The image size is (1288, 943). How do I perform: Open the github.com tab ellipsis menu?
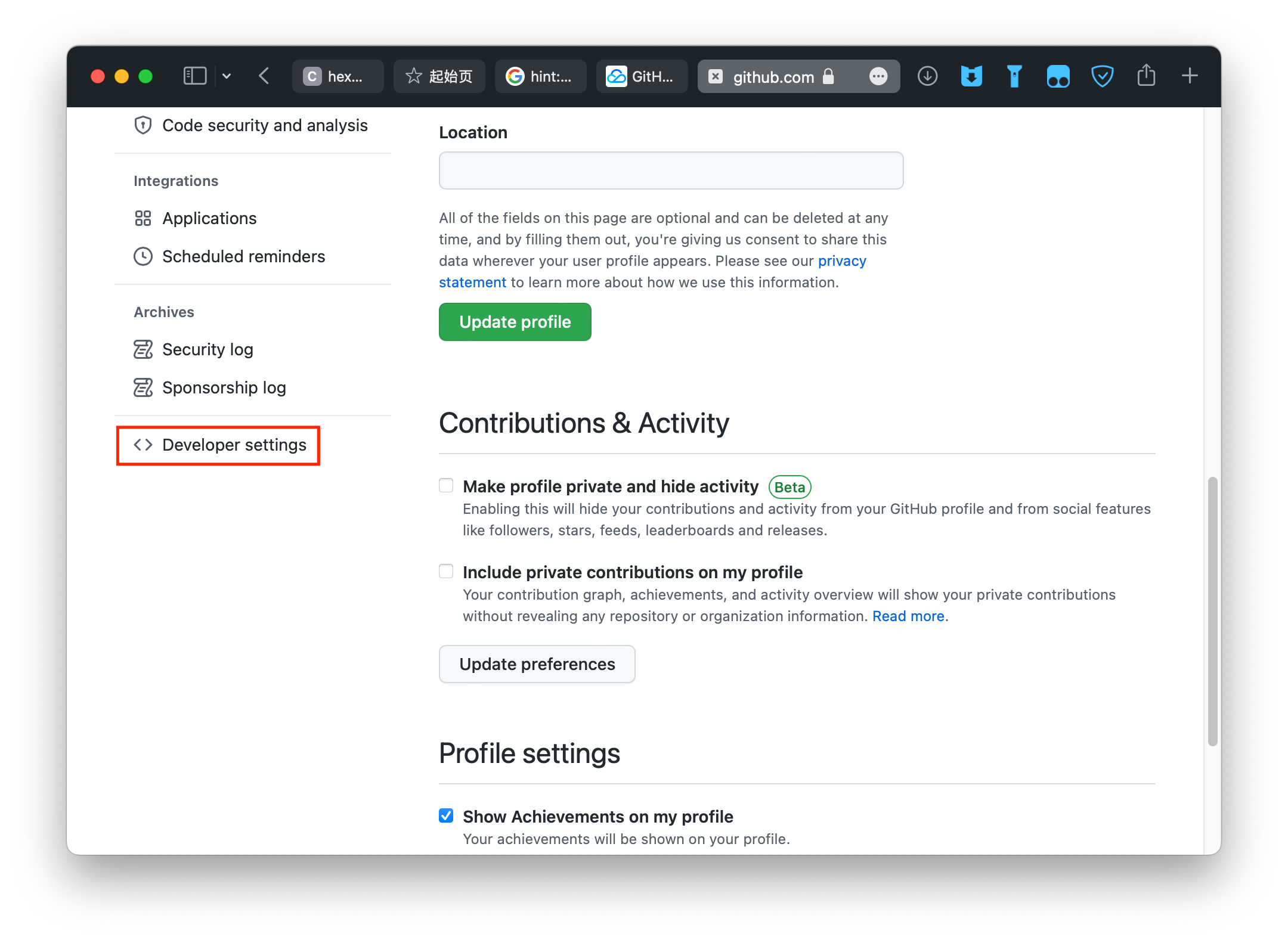coord(878,76)
